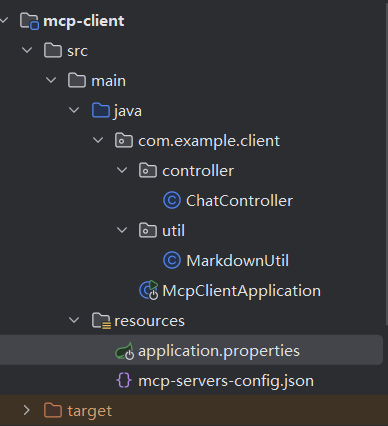Select the main label
This screenshot has height=426, width=388.
pyautogui.click(x=109, y=81)
